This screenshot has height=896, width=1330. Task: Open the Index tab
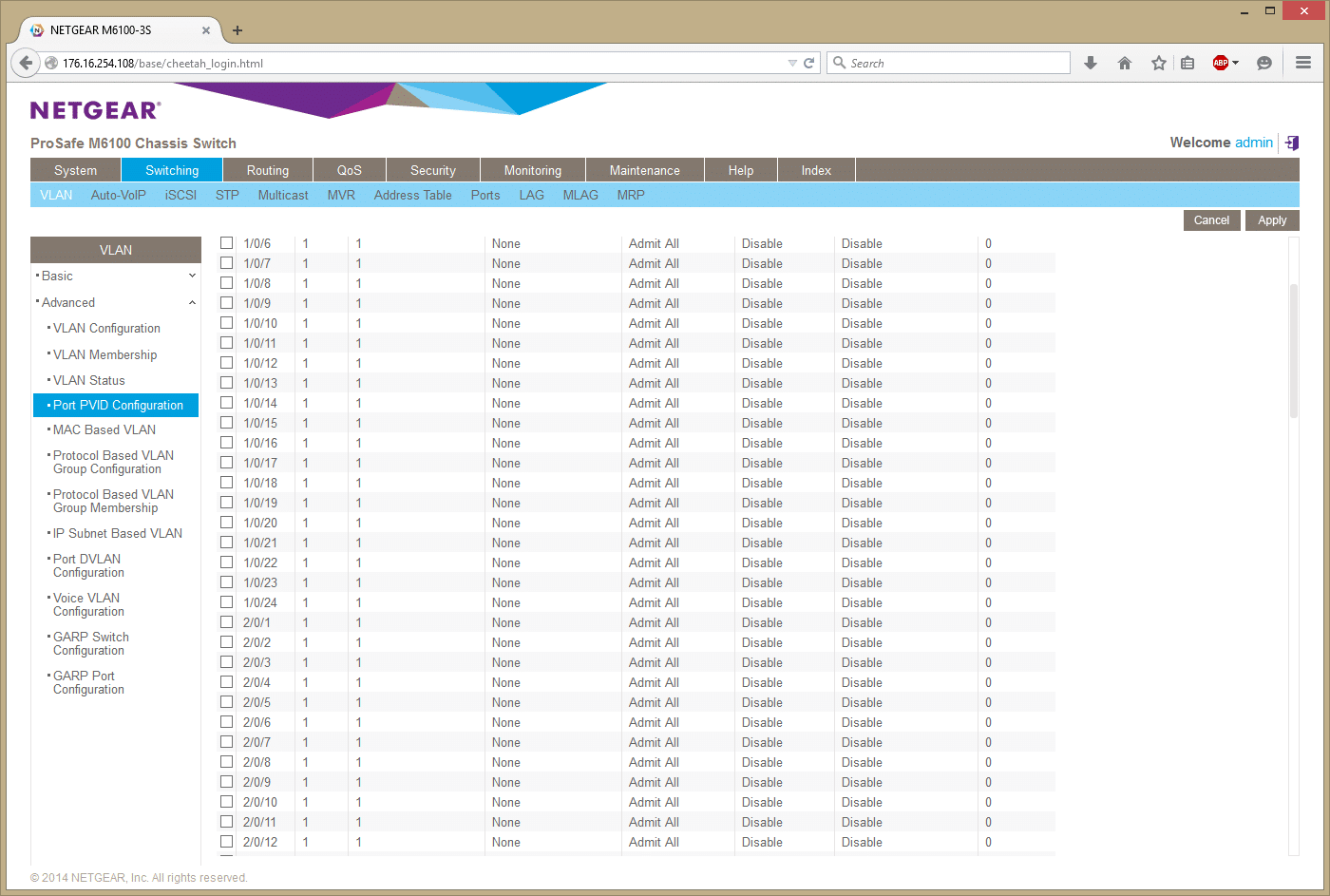pyautogui.click(x=816, y=170)
